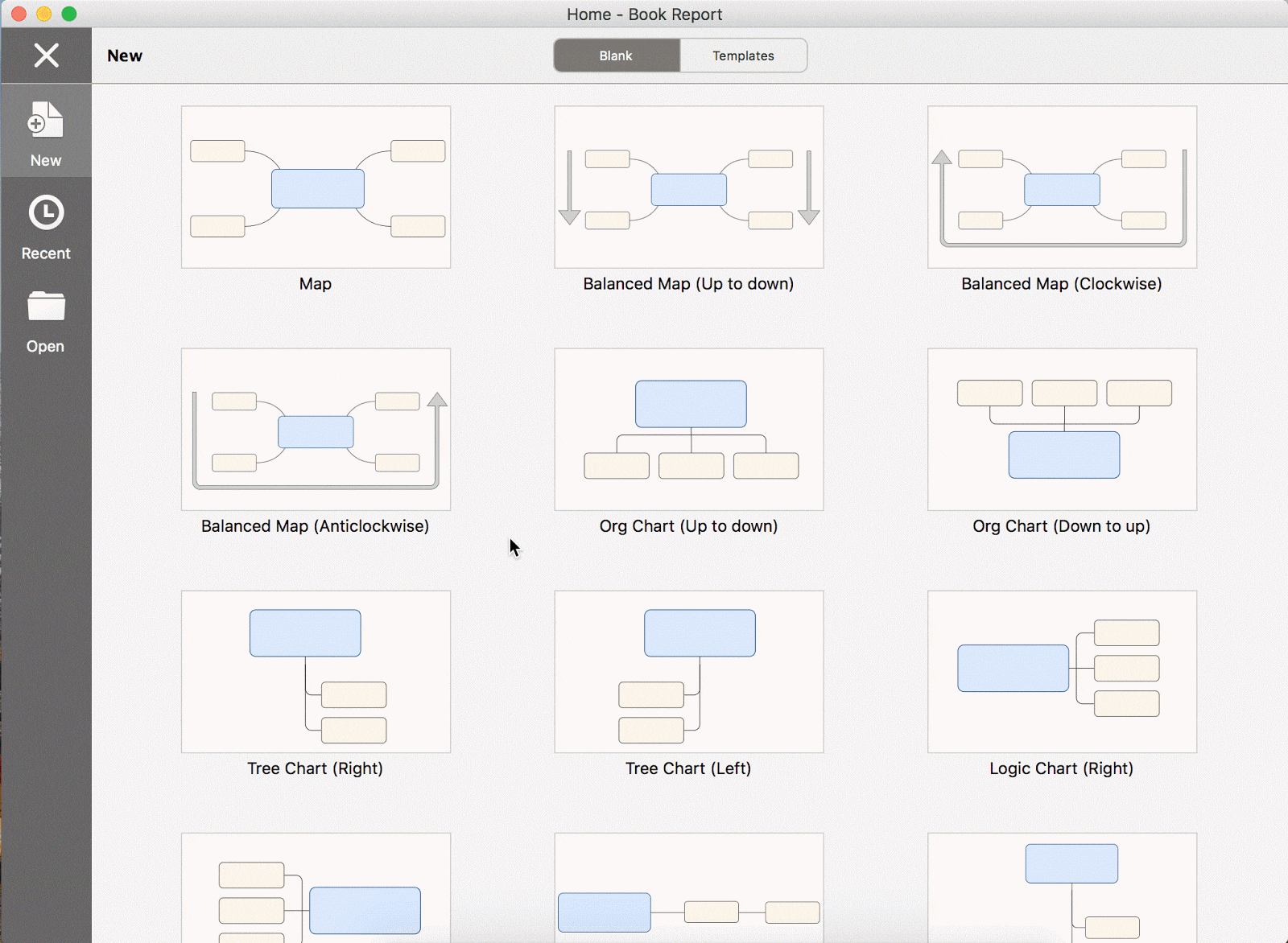Viewport: 1288px width, 943px height.
Task: Click the "New" sidebar label text
Action: click(x=46, y=161)
